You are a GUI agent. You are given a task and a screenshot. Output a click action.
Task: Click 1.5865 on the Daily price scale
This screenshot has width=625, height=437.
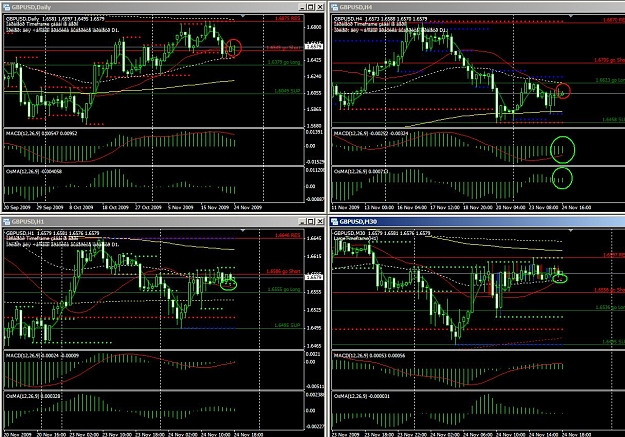(x=314, y=109)
